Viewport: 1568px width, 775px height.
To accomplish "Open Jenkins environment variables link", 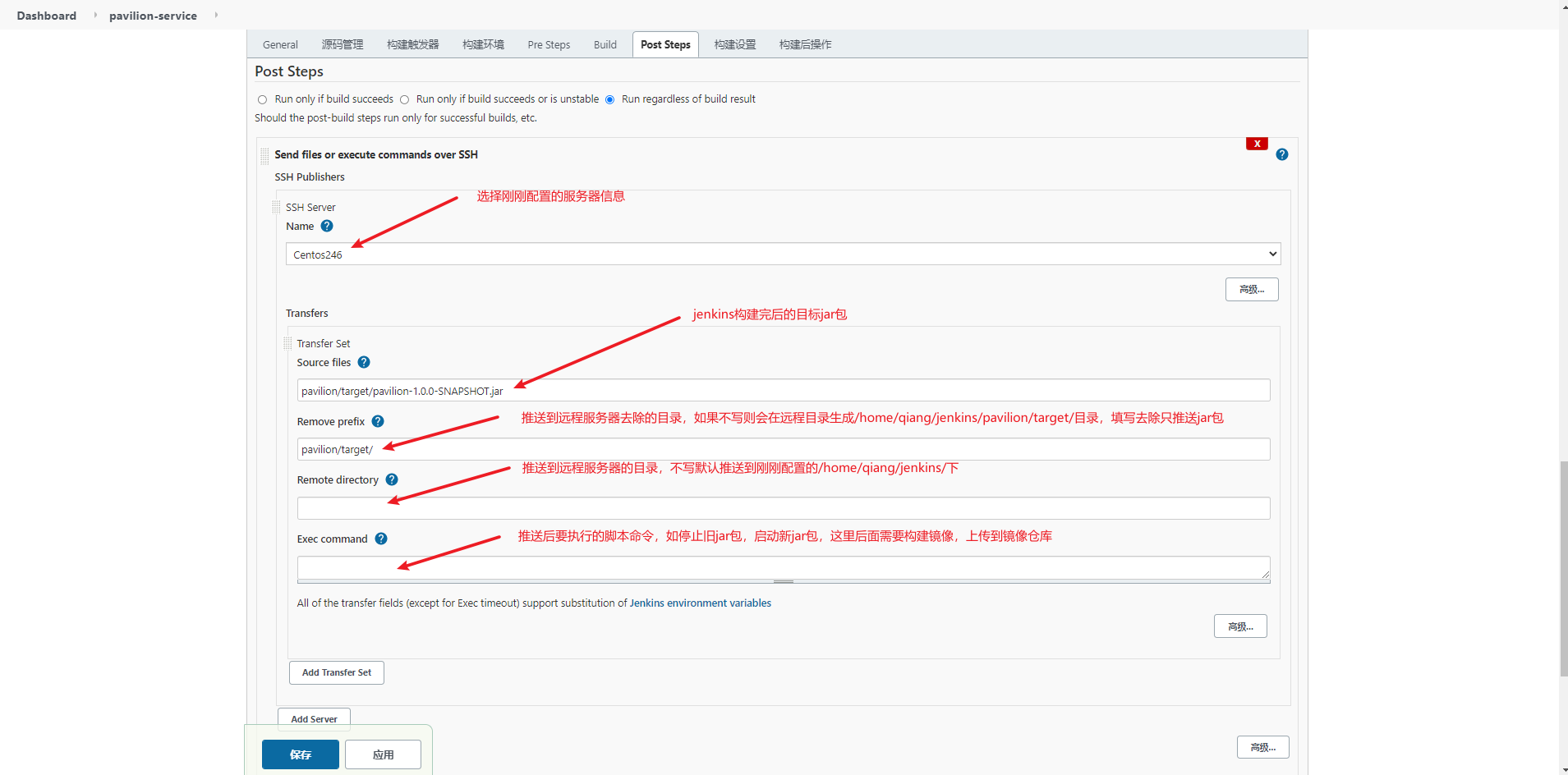I will [701, 603].
